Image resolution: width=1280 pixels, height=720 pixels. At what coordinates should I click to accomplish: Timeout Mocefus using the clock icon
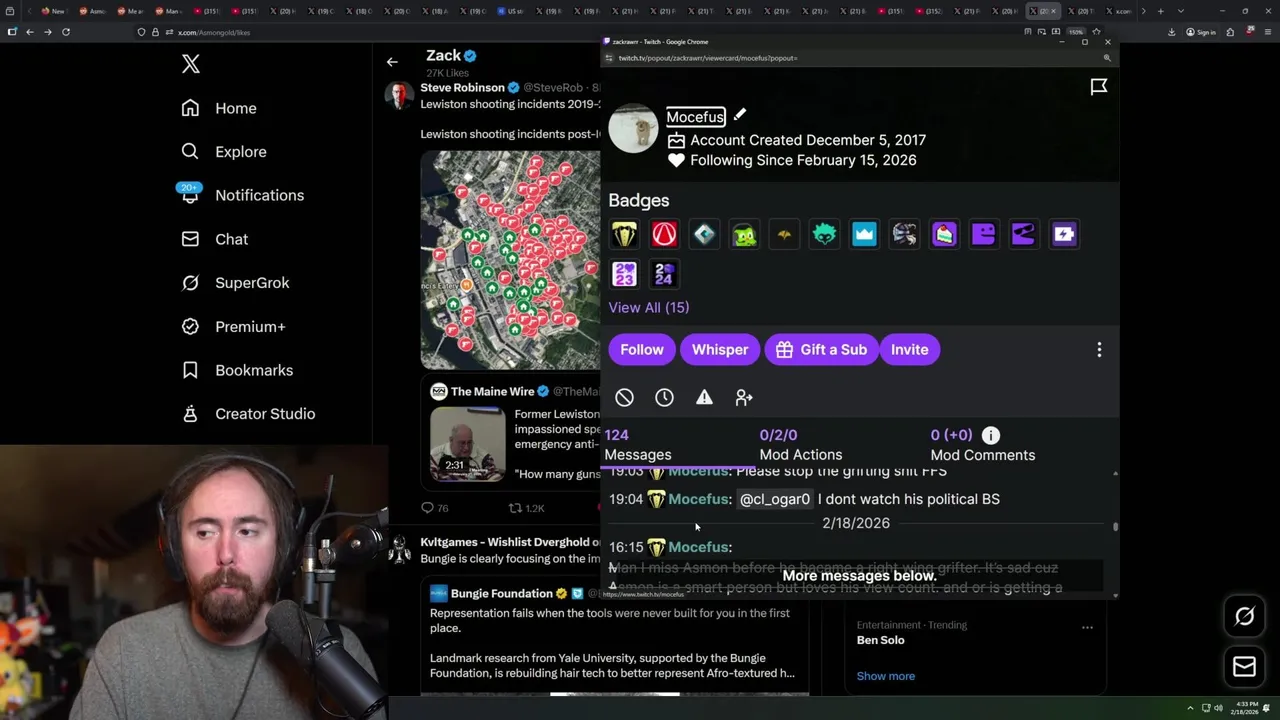pos(664,398)
